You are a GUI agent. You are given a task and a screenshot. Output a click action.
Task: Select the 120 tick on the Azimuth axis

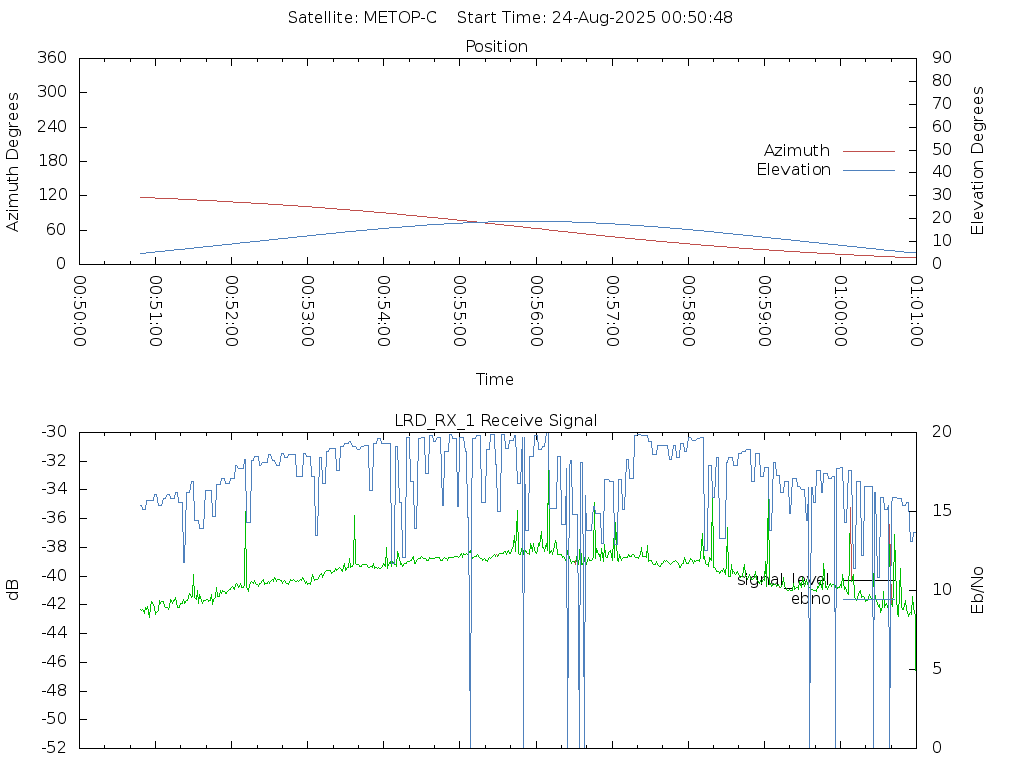pyautogui.click(x=52, y=195)
